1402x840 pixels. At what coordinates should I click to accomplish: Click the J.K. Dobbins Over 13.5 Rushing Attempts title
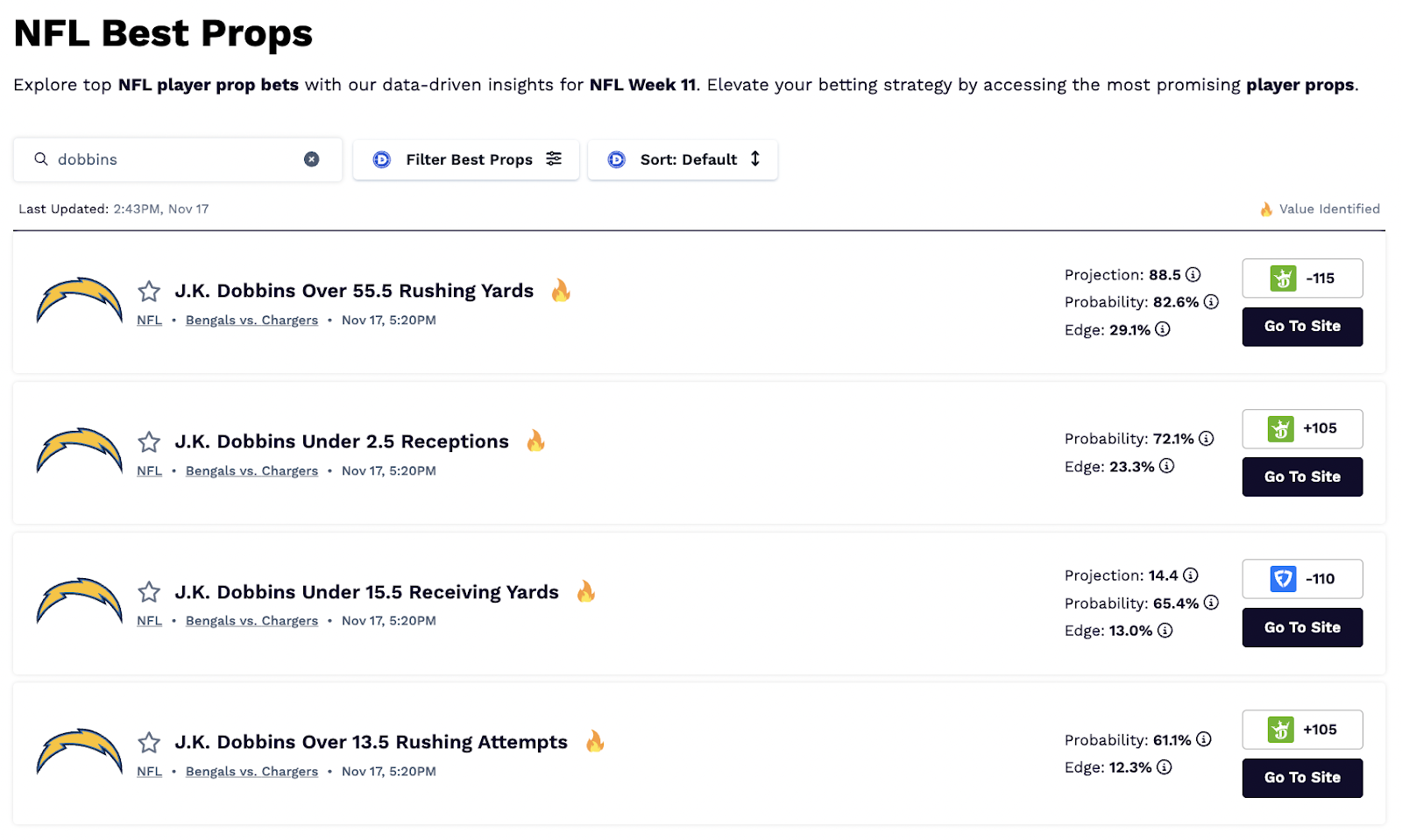pyautogui.click(x=371, y=743)
